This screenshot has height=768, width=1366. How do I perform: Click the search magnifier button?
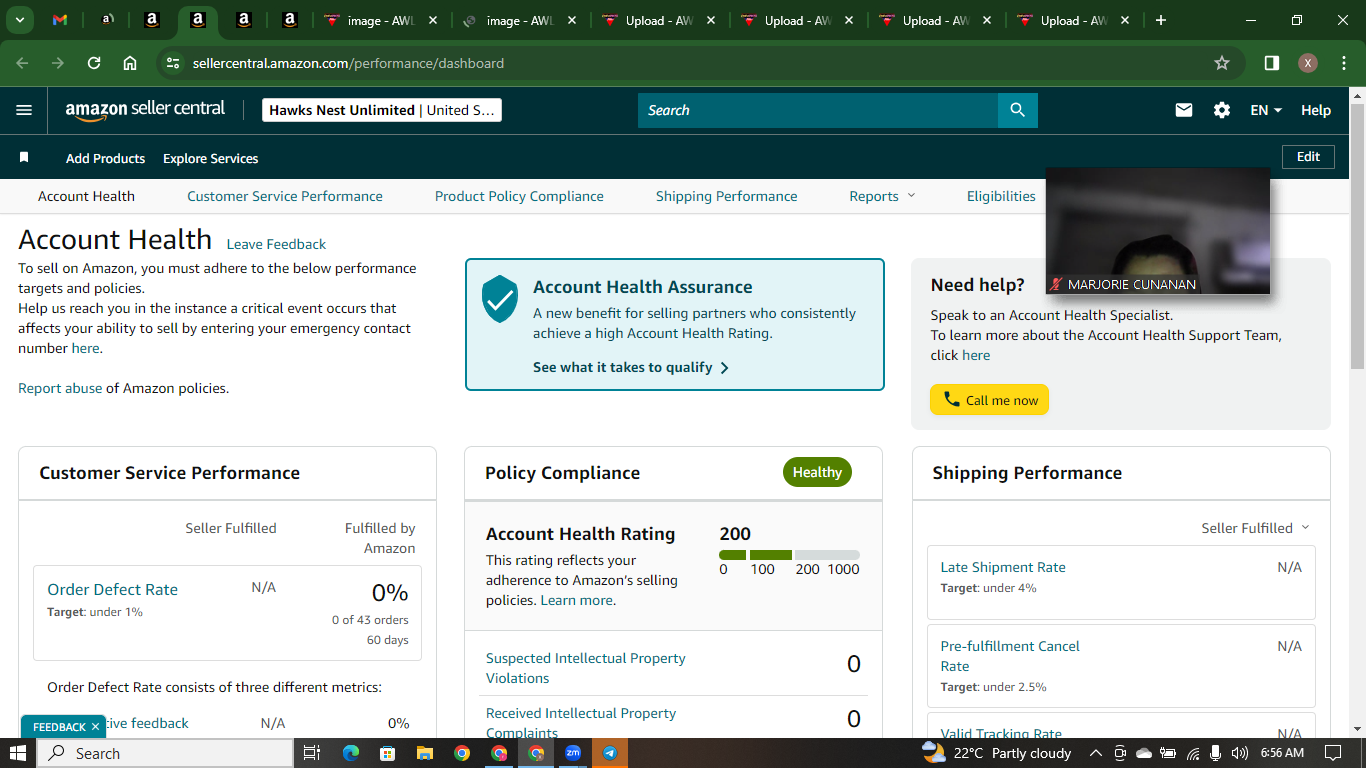coord(1017,110)
